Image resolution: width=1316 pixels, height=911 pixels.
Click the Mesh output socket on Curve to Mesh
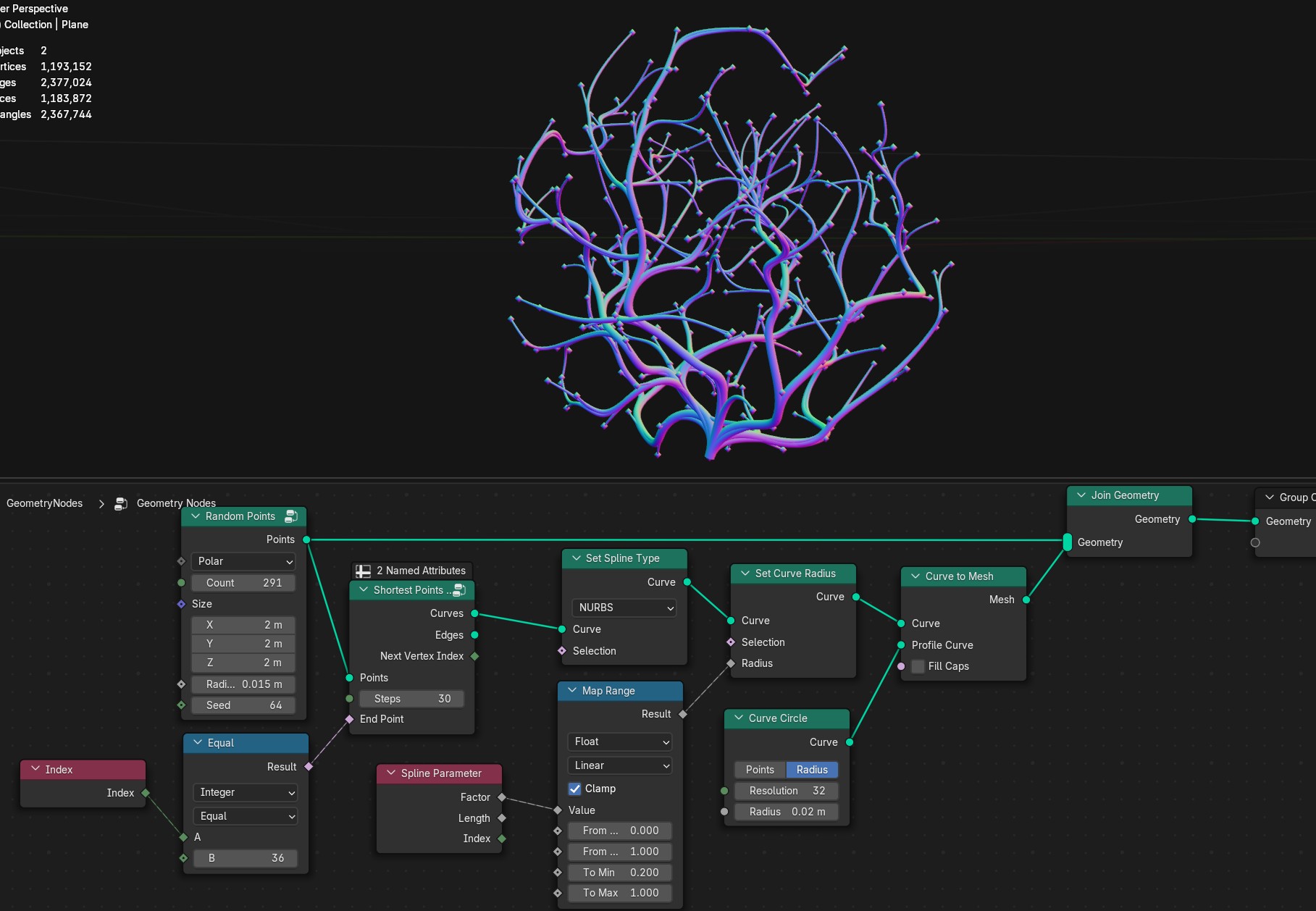pyautogui.click(x=1026, y=600)
